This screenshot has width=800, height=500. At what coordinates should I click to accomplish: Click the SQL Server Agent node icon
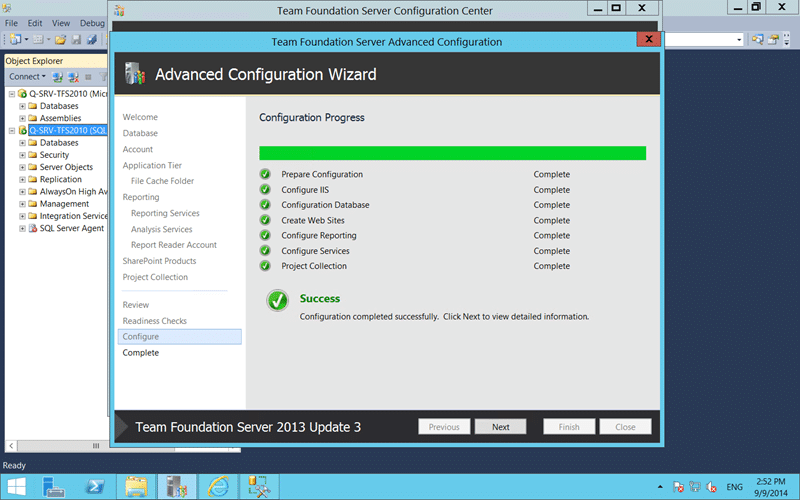pos(33,228)
